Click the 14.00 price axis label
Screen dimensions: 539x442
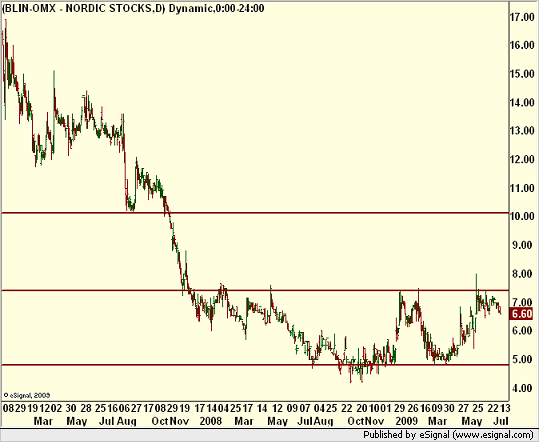point(522,102)
